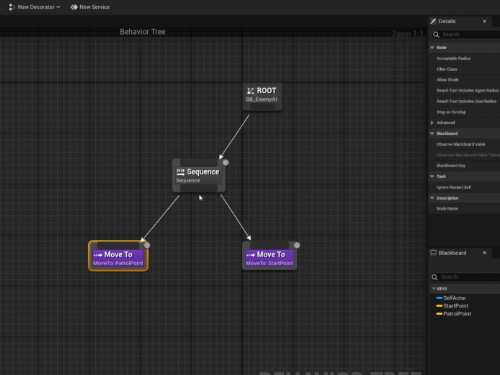Switch to the Blackboard tab
This screenshot has width=500, height=375.
pyautogui.click(x=452, y=253)
